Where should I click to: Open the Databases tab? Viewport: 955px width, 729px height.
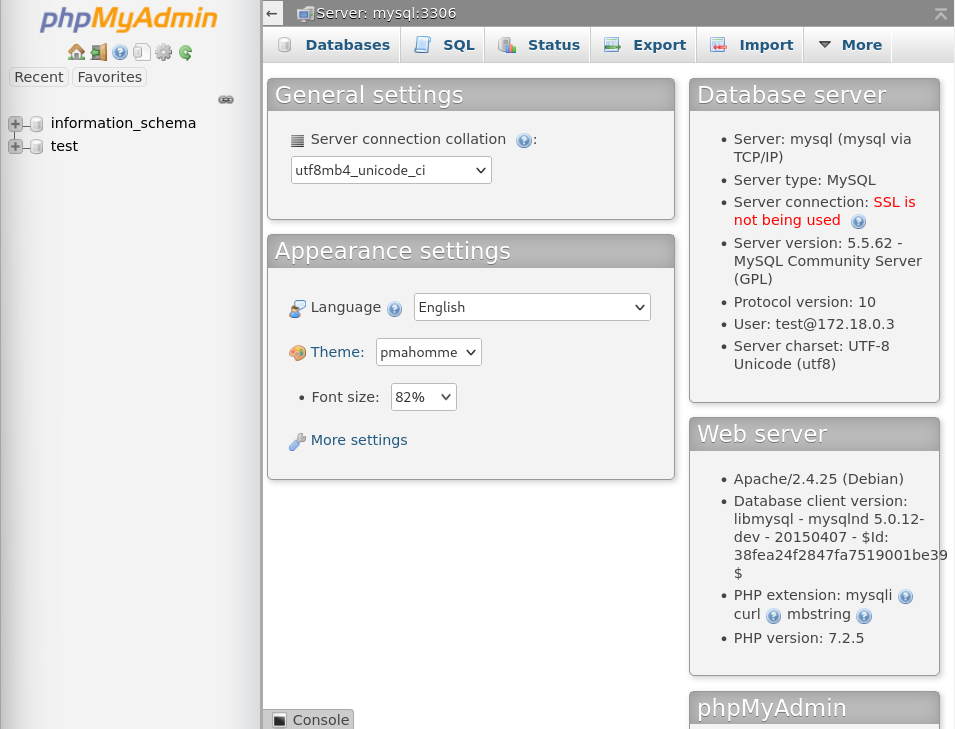334,45
